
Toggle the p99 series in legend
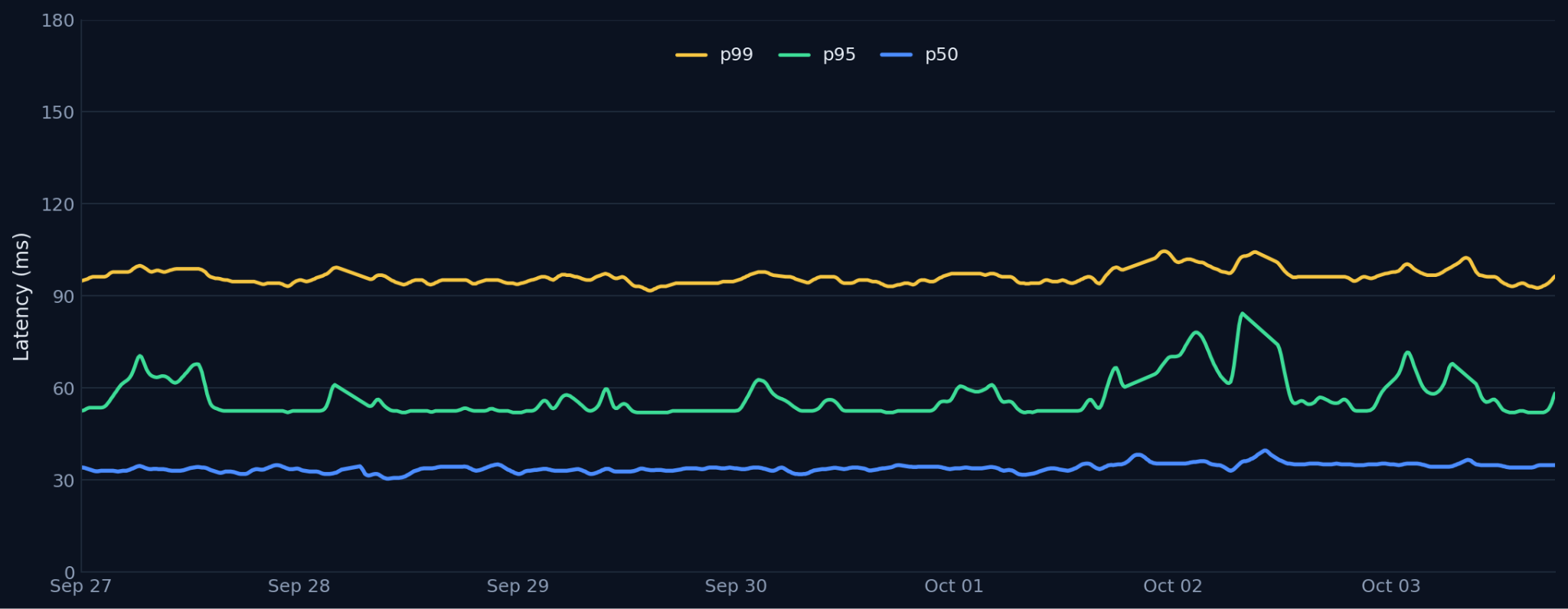tap(714, 55)
